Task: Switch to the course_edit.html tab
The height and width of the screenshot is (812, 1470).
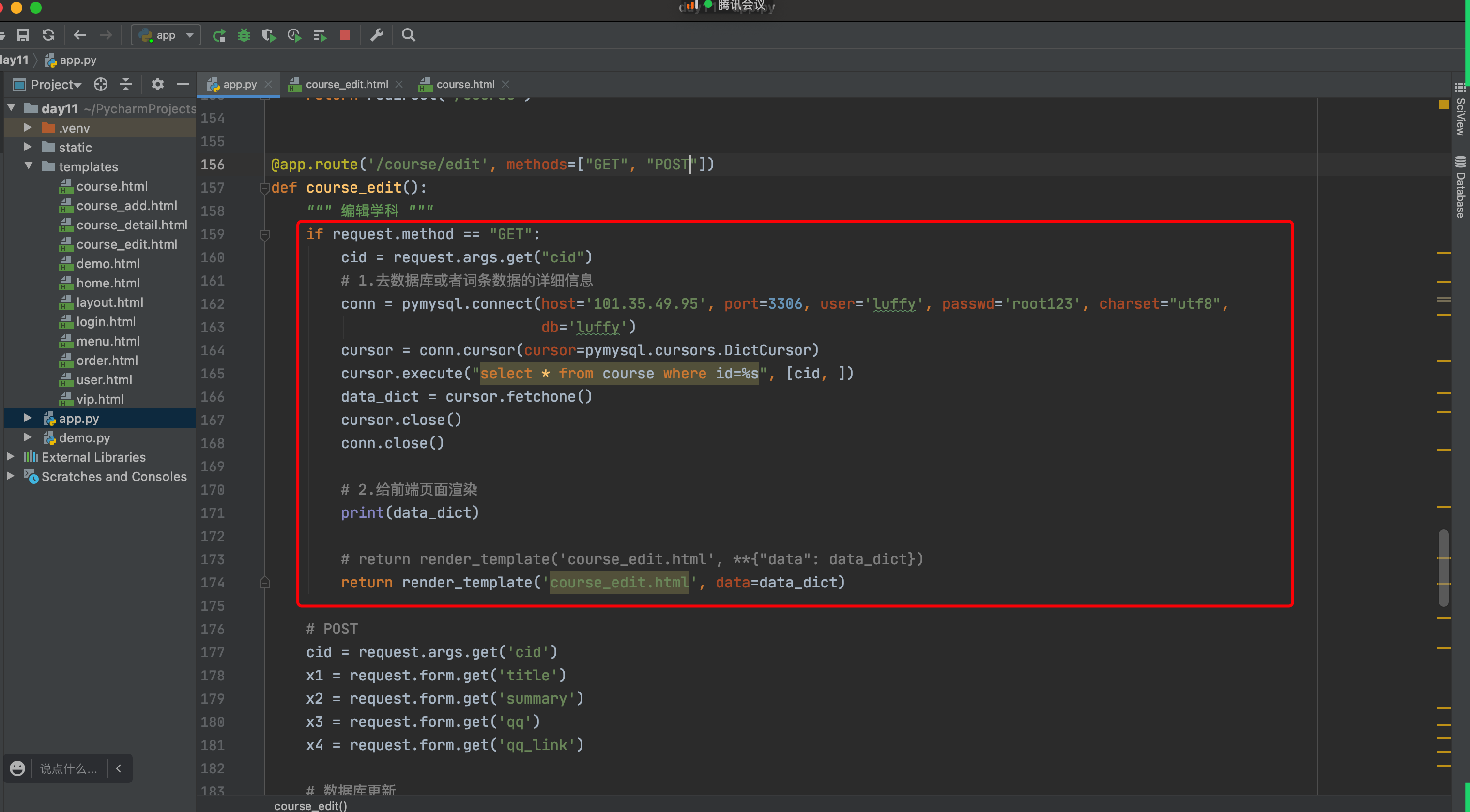Action: pos(346,84)
